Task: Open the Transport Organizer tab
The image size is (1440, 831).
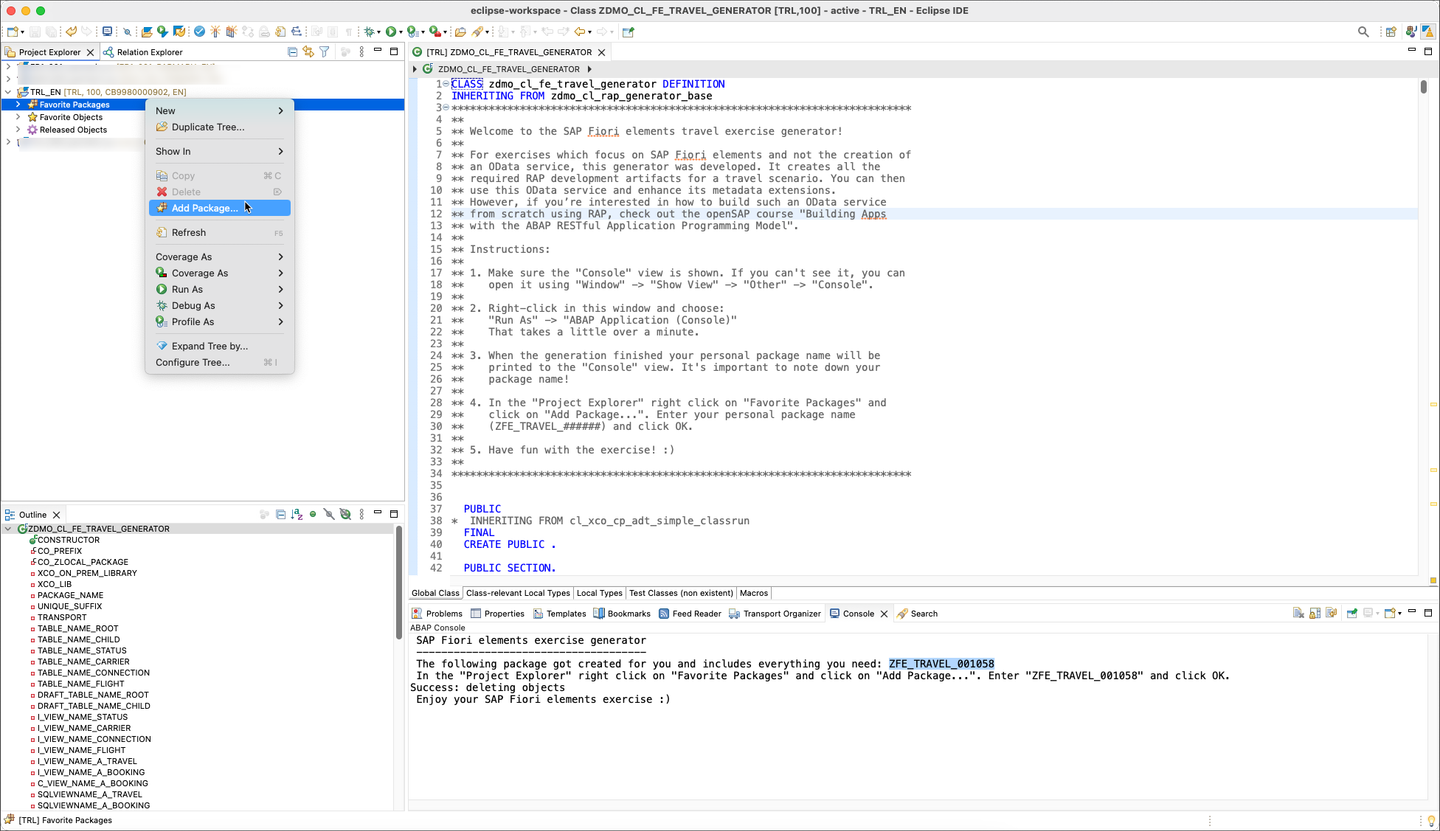Action: (x=775, y=614)
